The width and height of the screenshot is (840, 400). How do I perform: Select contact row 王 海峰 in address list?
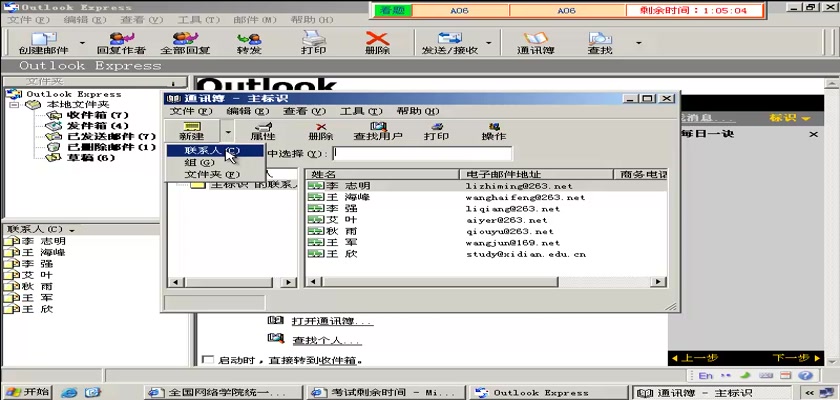pos(486,197)
